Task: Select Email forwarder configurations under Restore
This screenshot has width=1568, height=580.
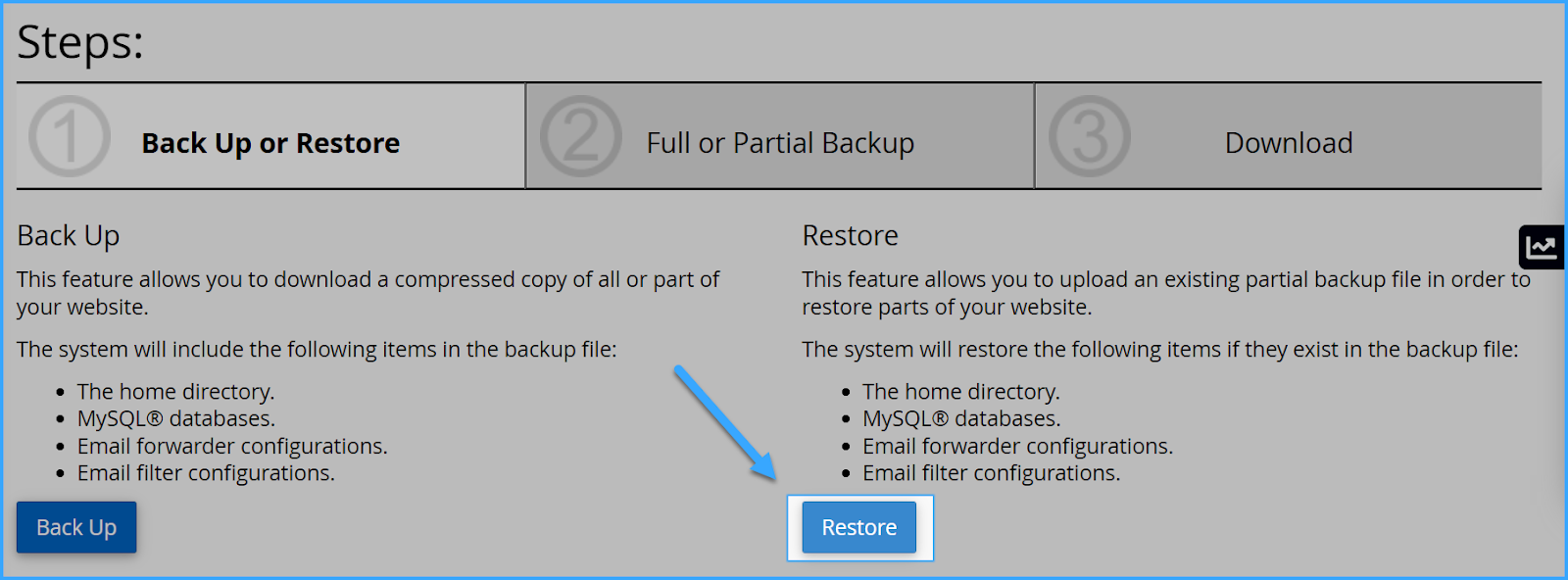Action: (x=1017, y=447)
